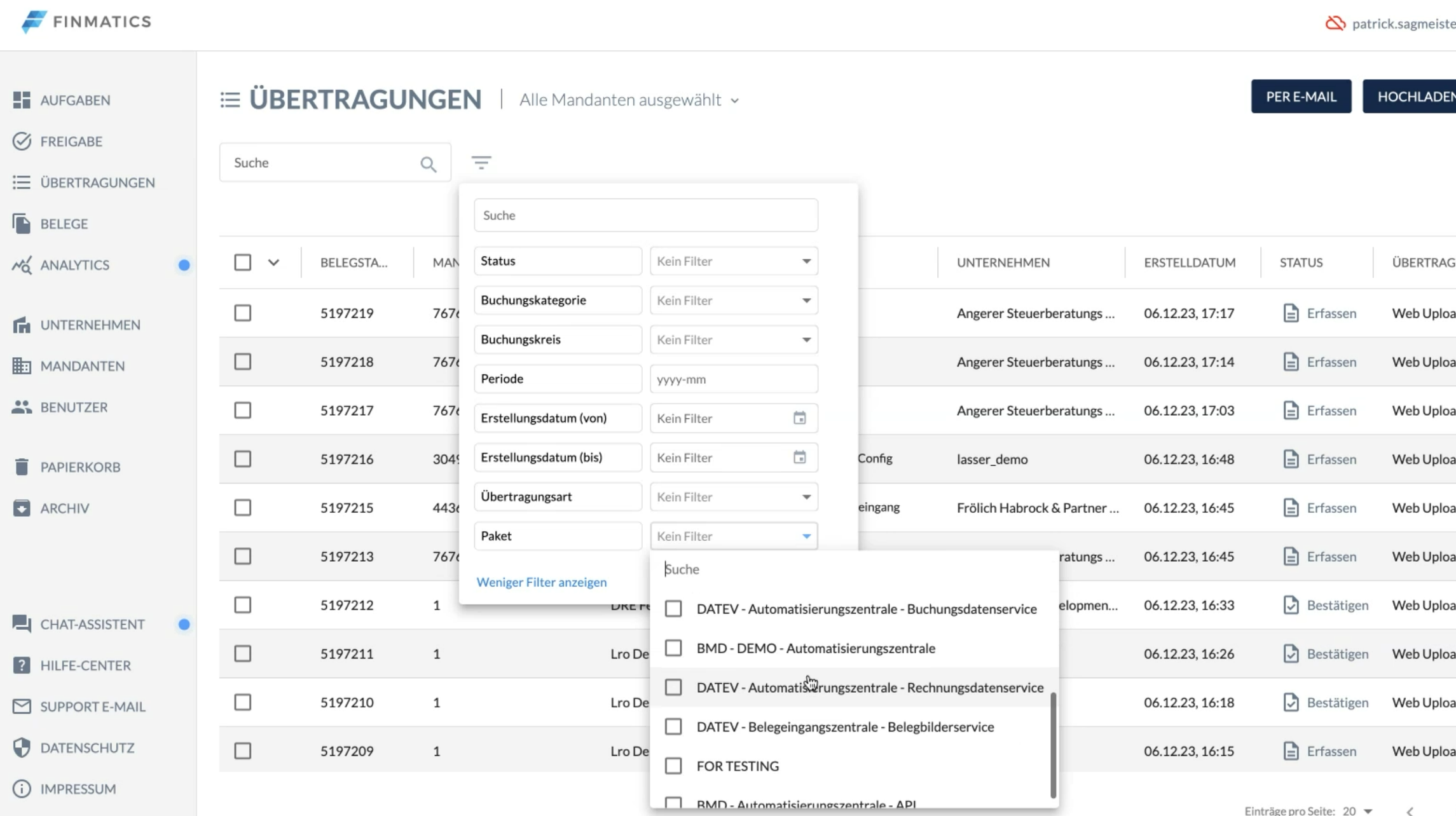Click the Chat-Assistent speech bubble icon

point(22,624)
